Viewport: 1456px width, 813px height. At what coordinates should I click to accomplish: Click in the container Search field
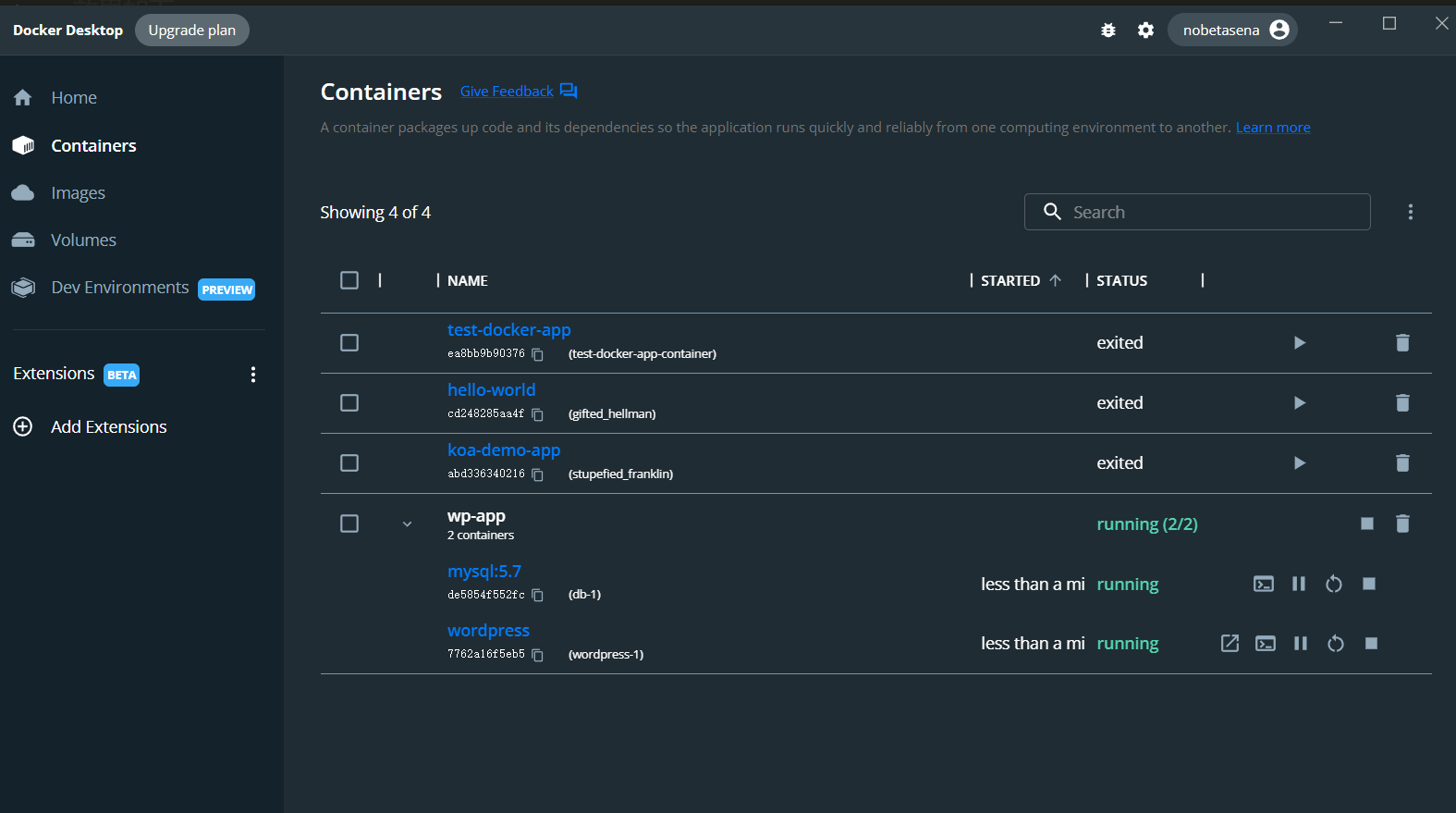coord(1211,212)
